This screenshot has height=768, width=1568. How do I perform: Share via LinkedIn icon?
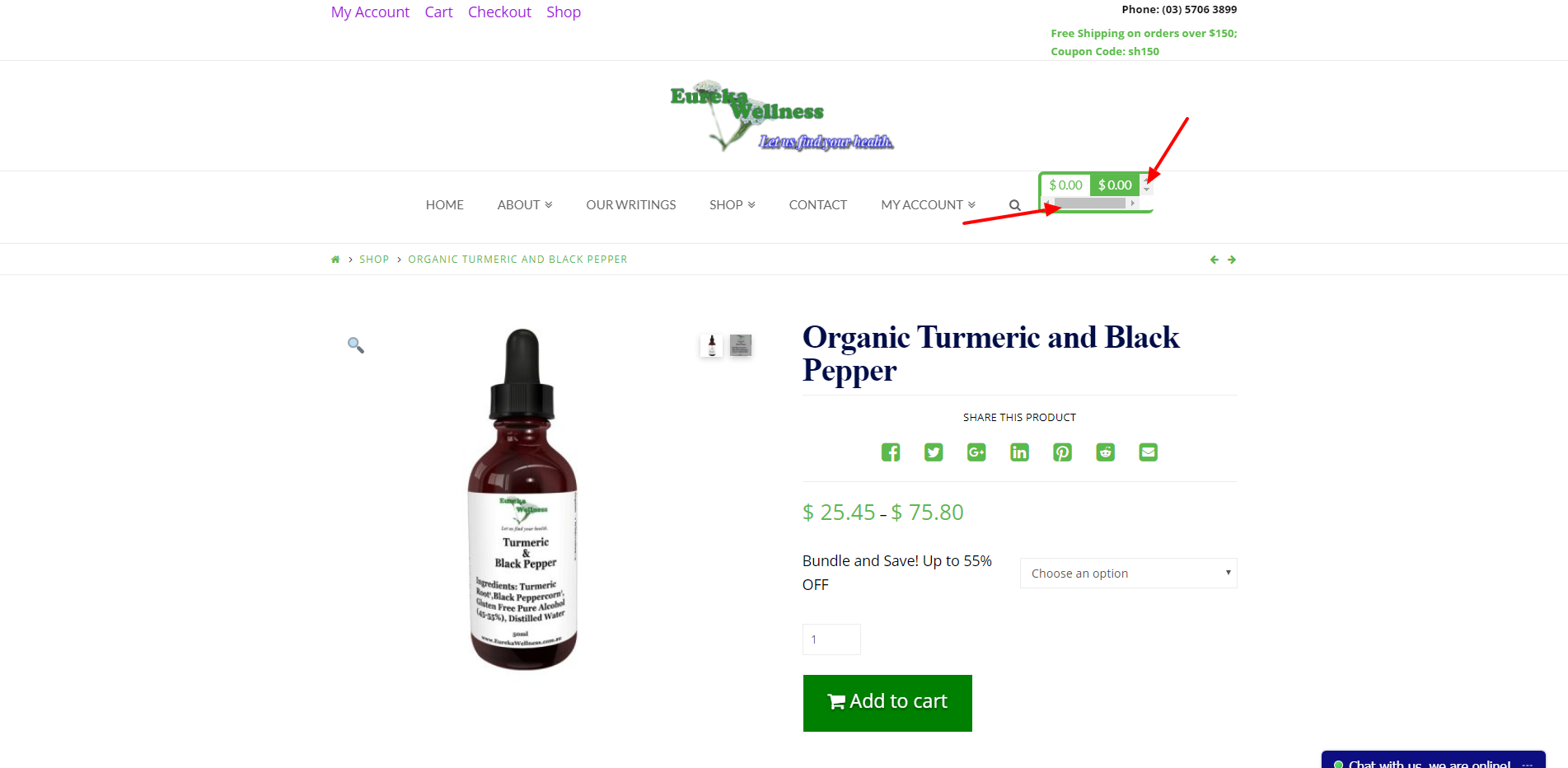(1019, 452)
